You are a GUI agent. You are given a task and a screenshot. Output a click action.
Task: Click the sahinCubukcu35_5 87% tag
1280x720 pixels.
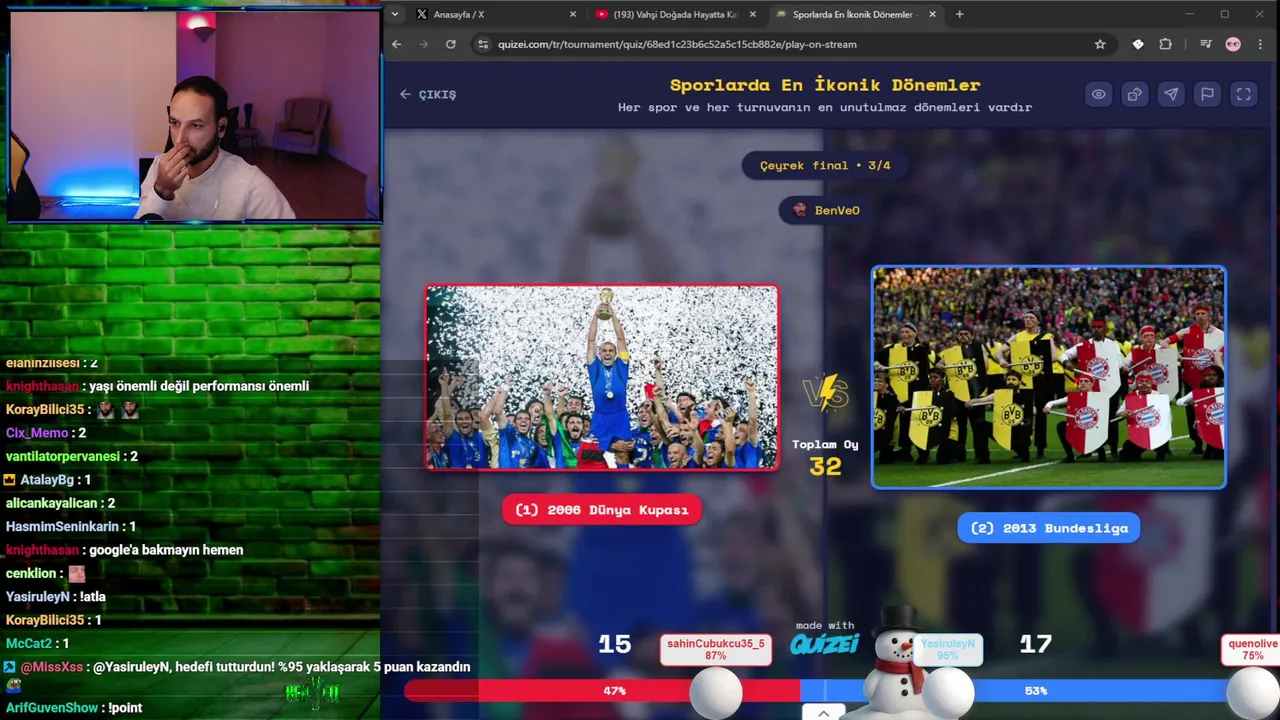click(715, 649)
